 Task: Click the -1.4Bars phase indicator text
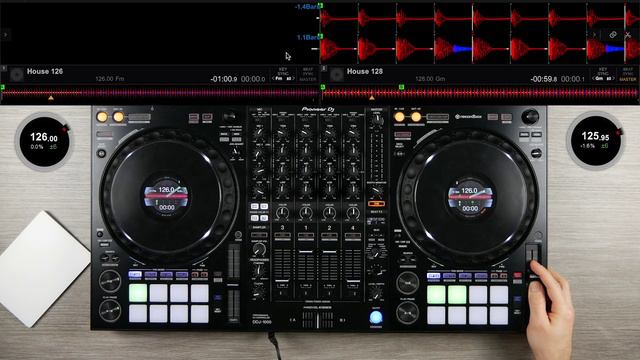pyautogui.click(x=306, y=7)
